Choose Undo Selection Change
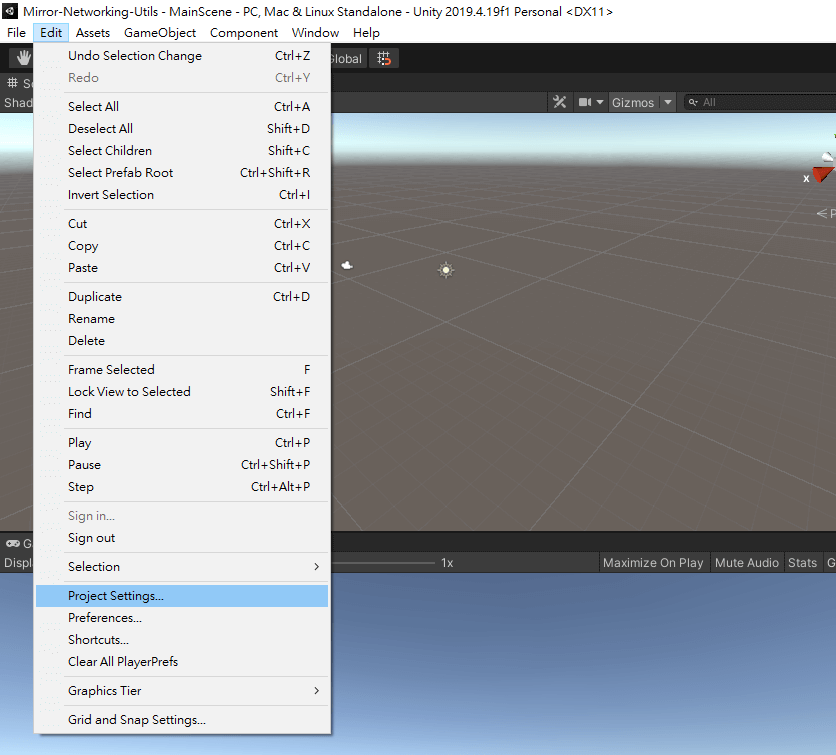Viewport: 836px width, 755px height. point(182,56)
